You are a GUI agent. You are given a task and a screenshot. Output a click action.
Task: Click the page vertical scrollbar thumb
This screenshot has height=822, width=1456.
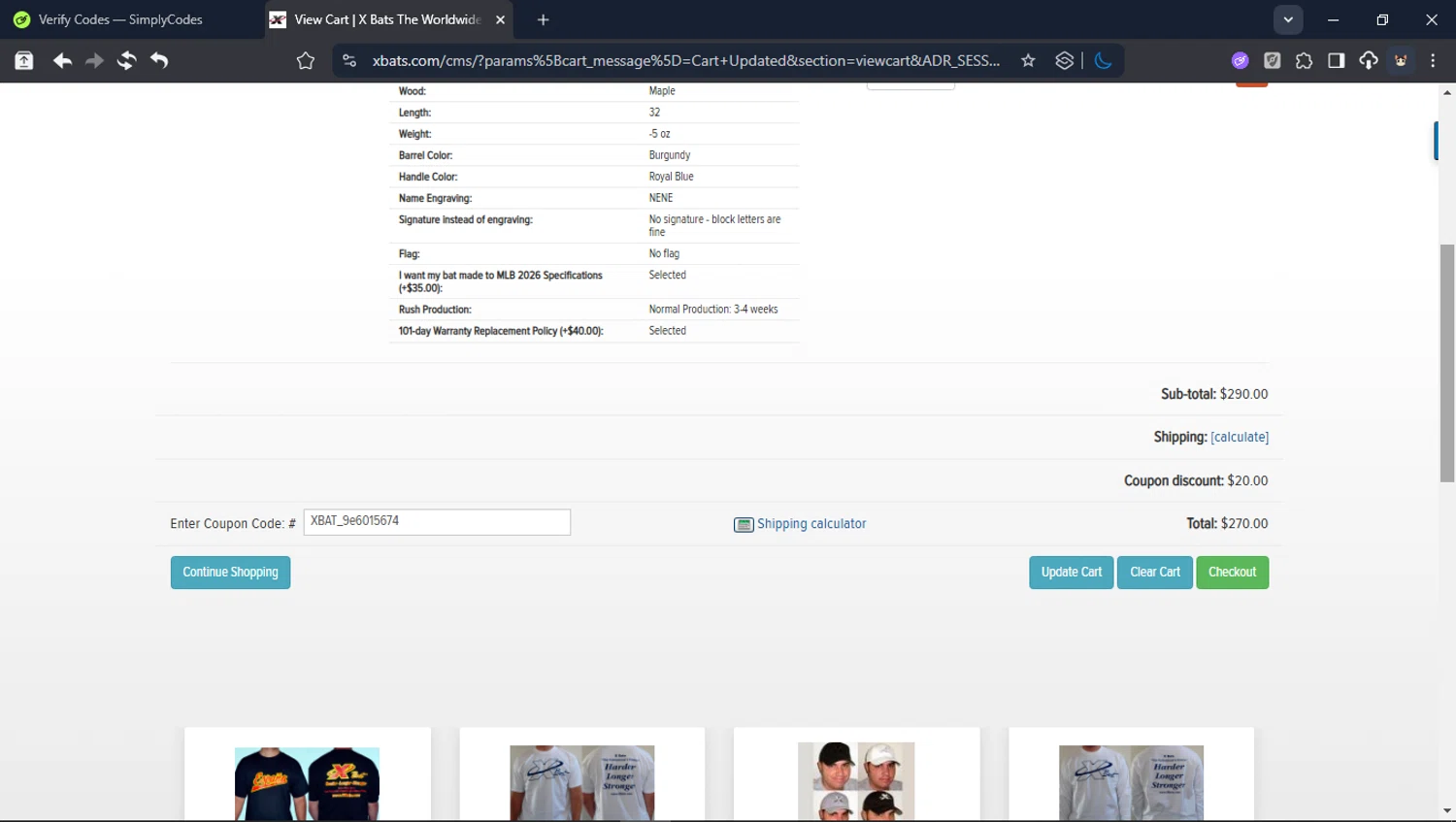1447,363
